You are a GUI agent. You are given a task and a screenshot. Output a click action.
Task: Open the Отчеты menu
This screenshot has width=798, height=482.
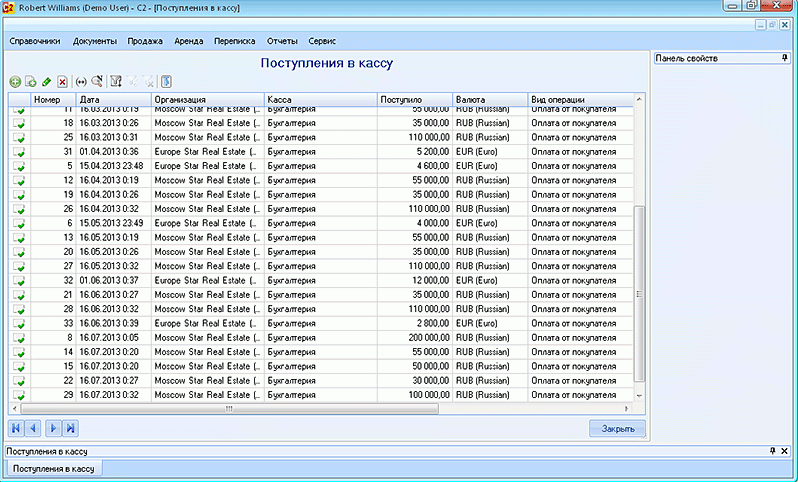click(282, 41)
